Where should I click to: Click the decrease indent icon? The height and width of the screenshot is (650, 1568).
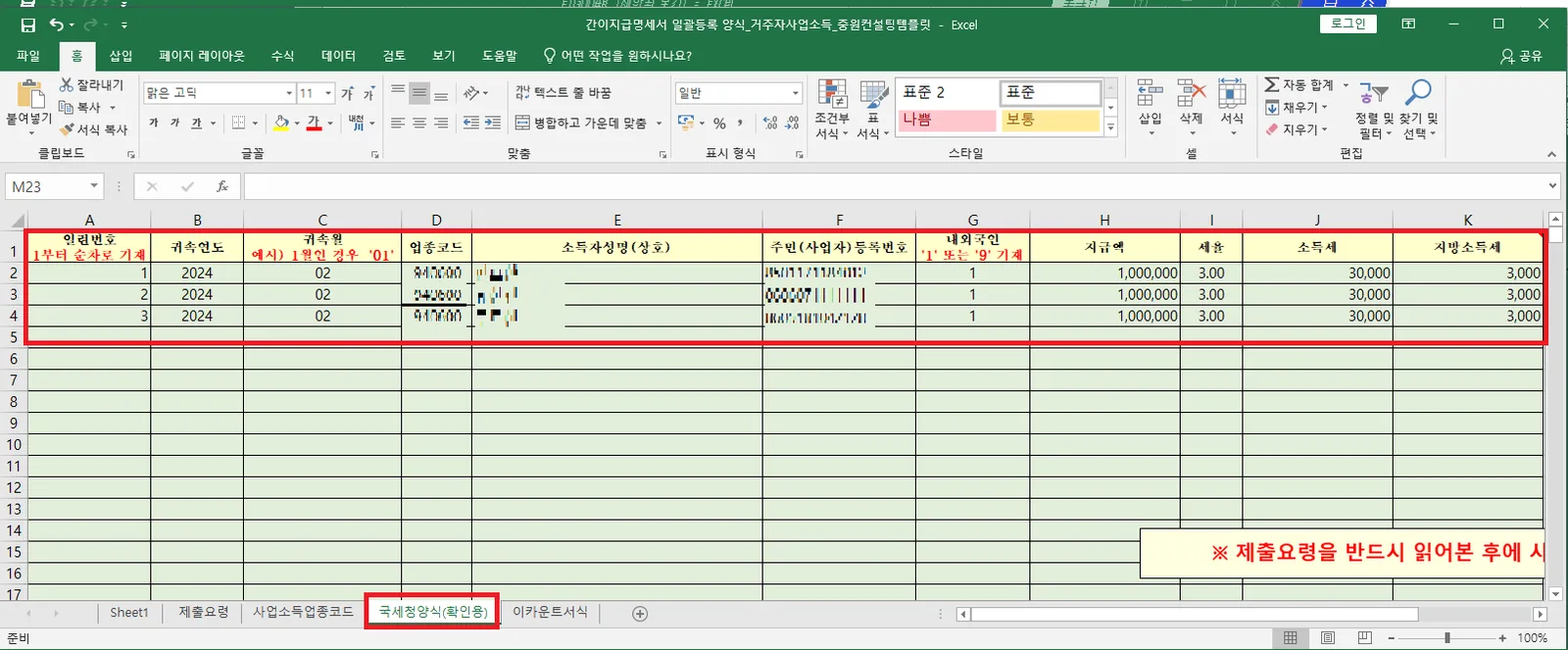coord(471,123)
